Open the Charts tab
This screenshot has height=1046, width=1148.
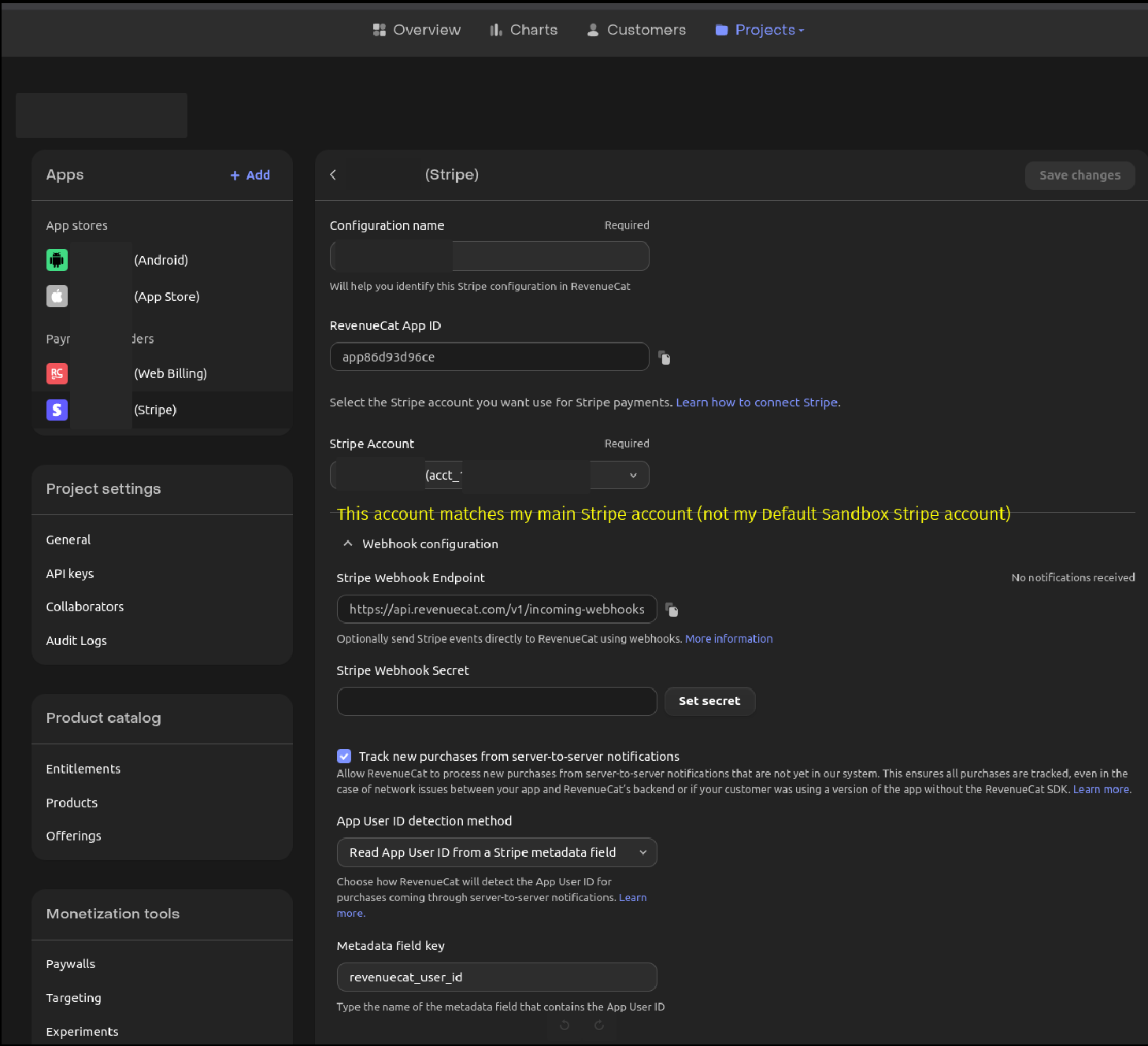coord(524,30)
